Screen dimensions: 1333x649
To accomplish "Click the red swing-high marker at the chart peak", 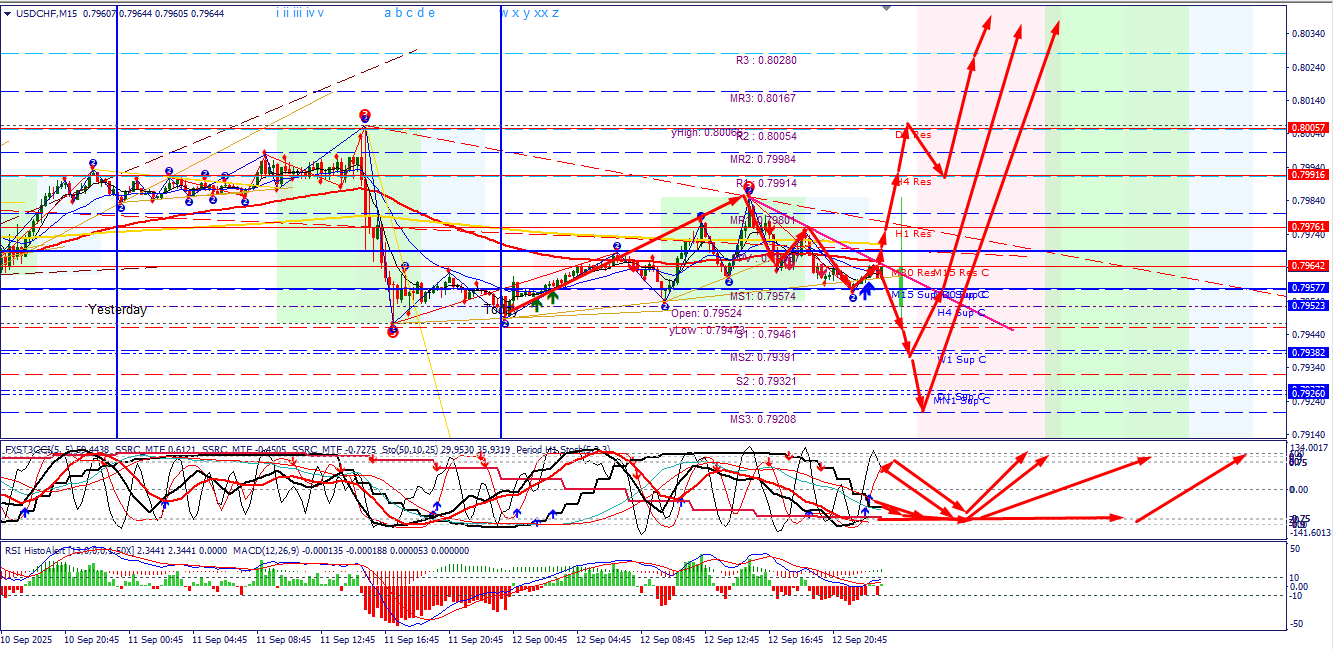I will tap(365, 116).
